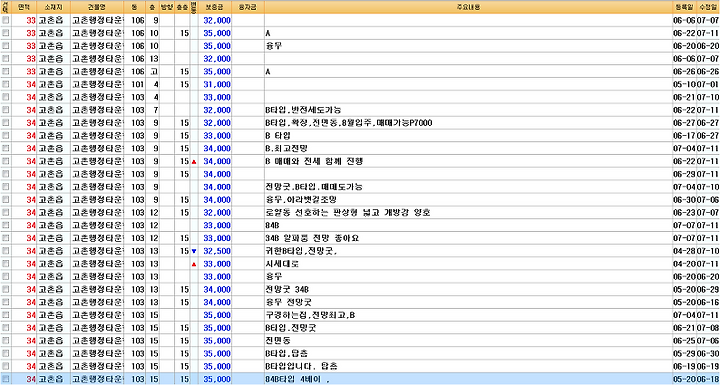Open the note 'B타입,반전세도가능'
720x385 pixels.
click(x=303, y=110)
